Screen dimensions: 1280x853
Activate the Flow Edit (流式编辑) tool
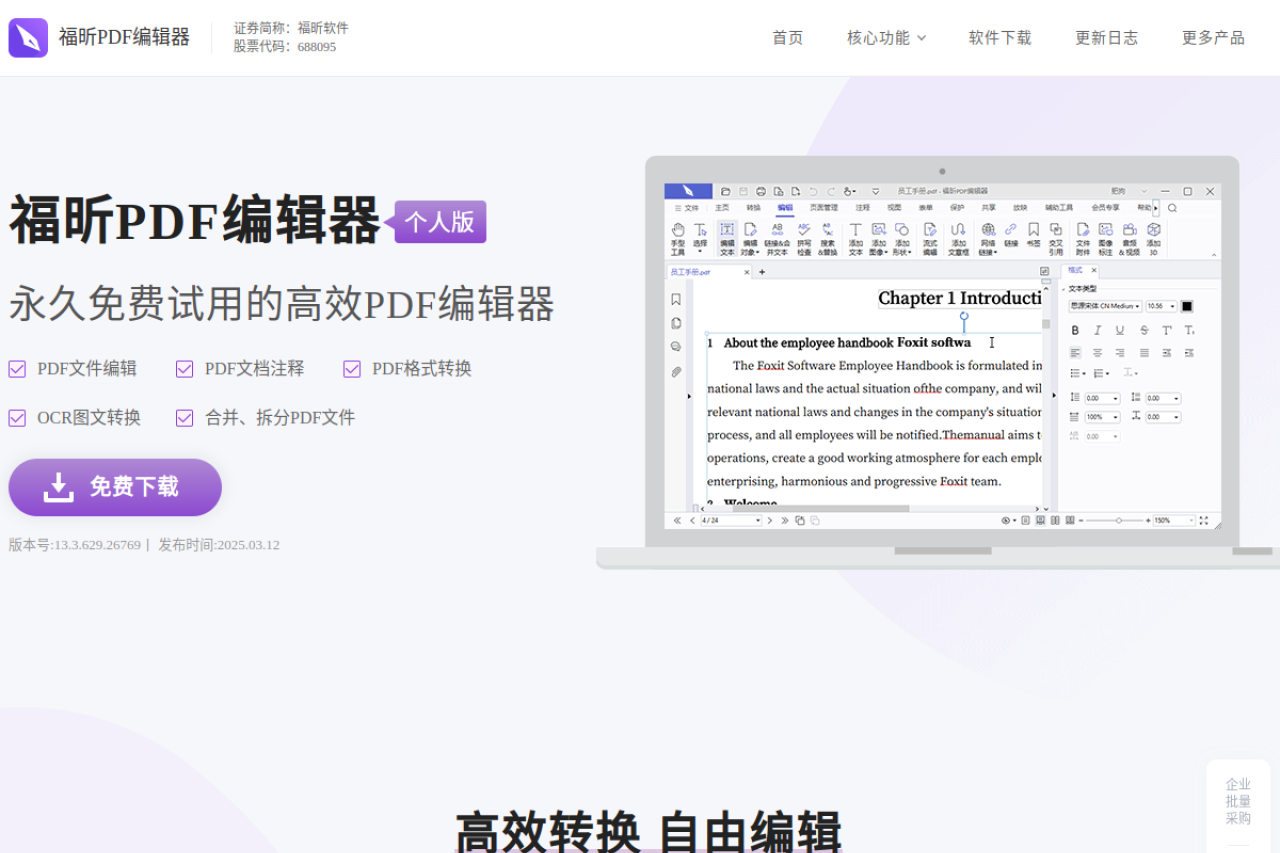930,239
